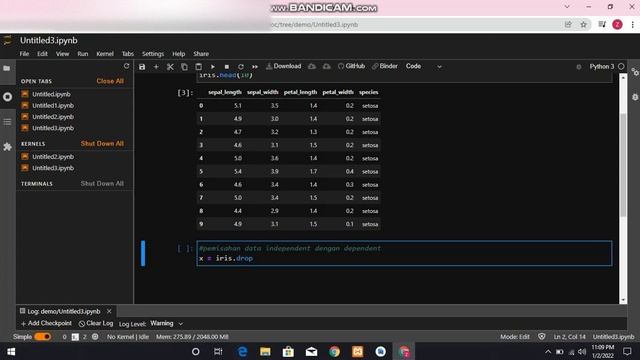
Task: Open the Run menu
Action: point(83,54)
